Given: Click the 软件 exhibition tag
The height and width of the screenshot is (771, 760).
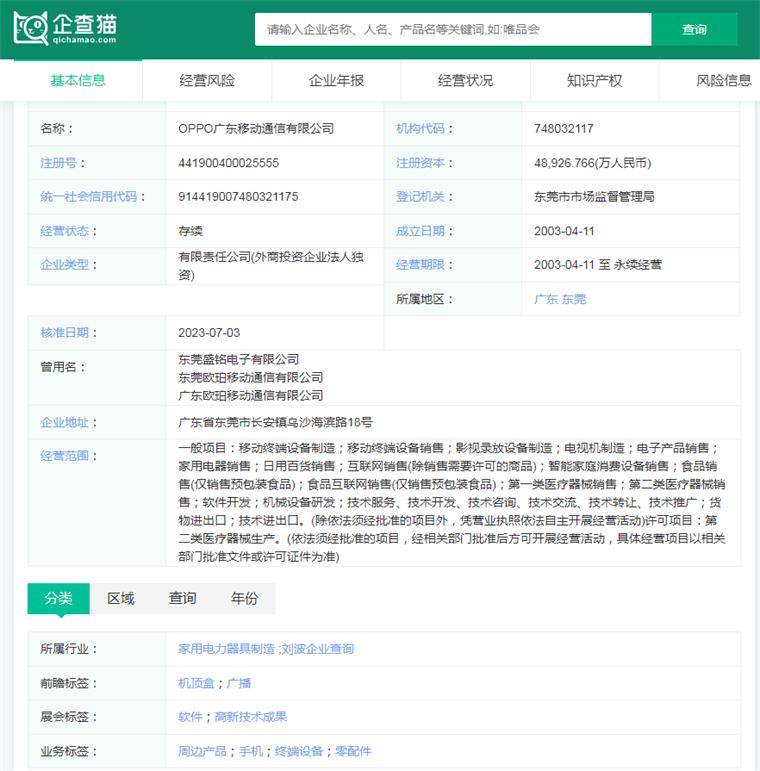Looking at the screenshot, I should (x=190, y=717).
